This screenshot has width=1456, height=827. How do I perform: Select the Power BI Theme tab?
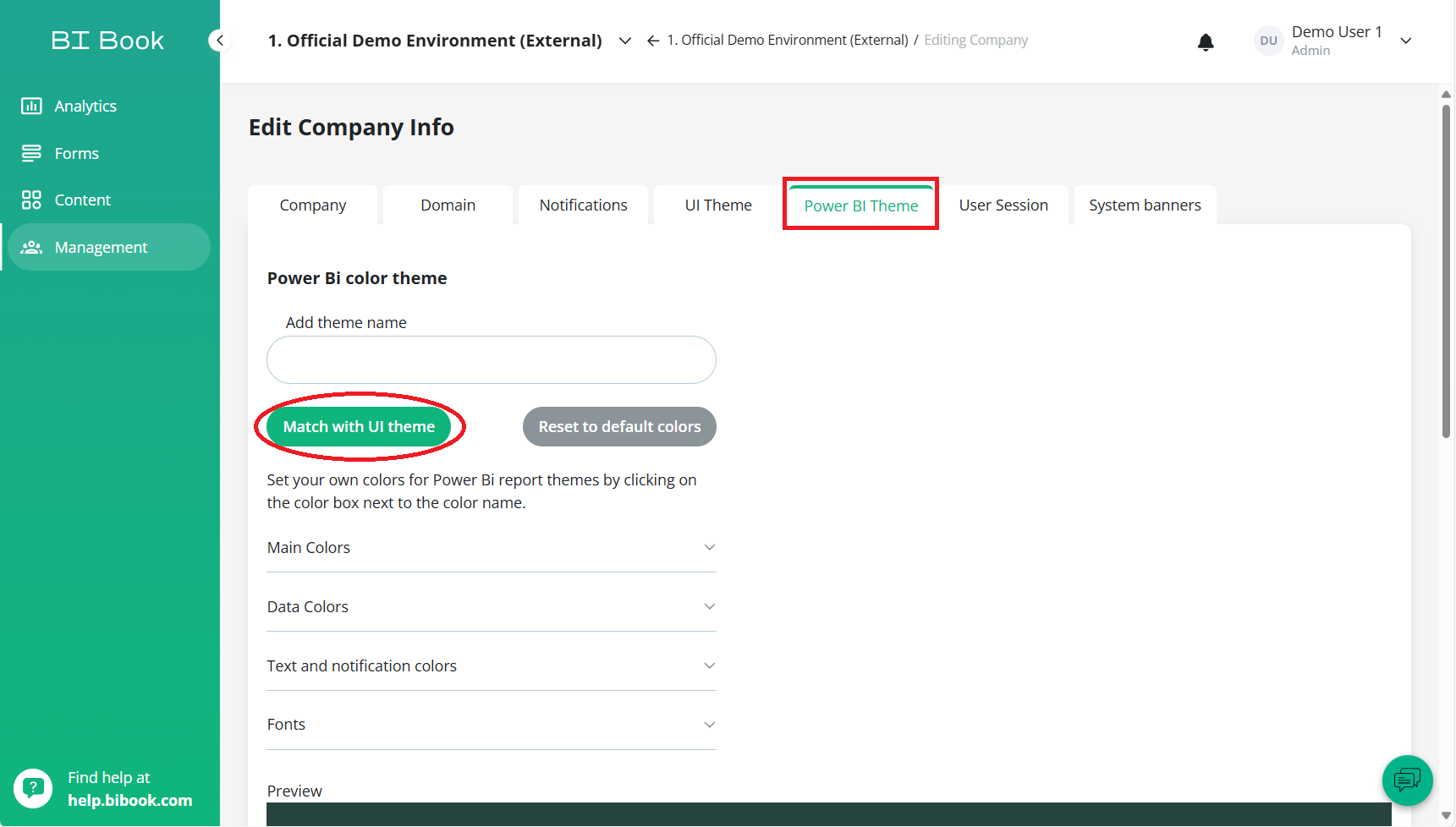[x=861, y=205]
